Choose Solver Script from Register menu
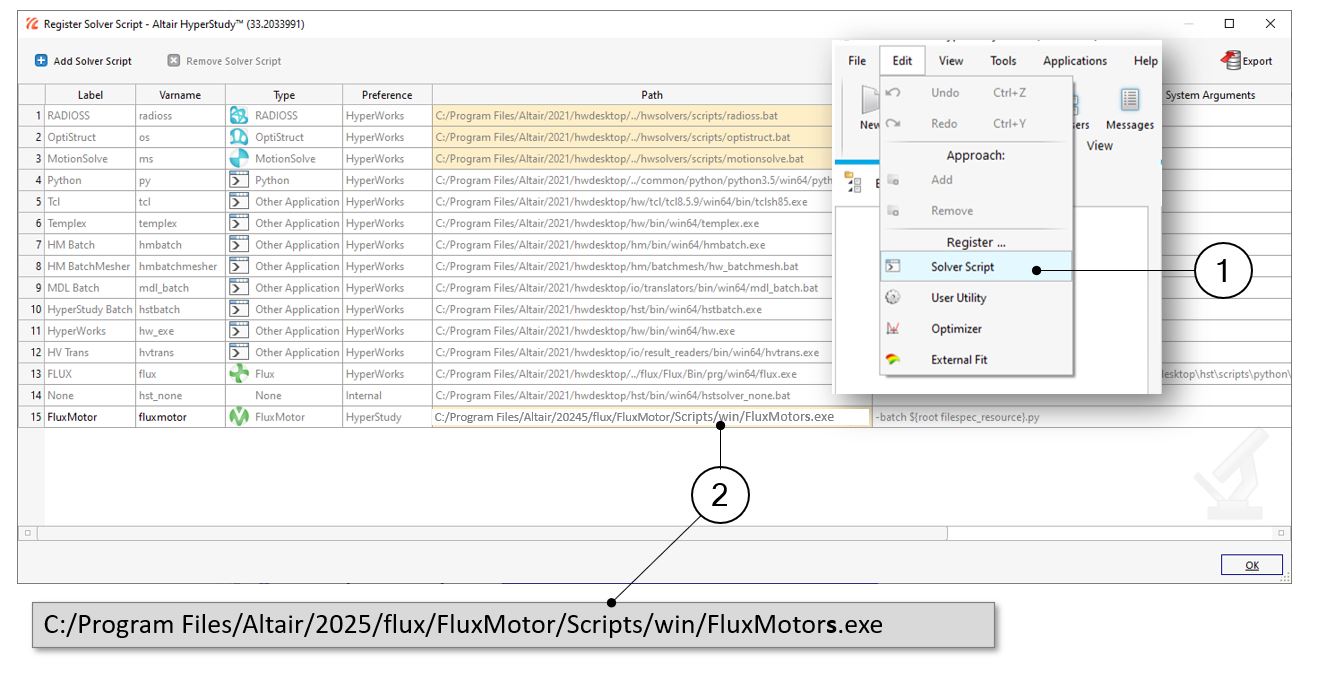Image resolution: width=1318 pixels, height=688 pixels. (975, 267)
